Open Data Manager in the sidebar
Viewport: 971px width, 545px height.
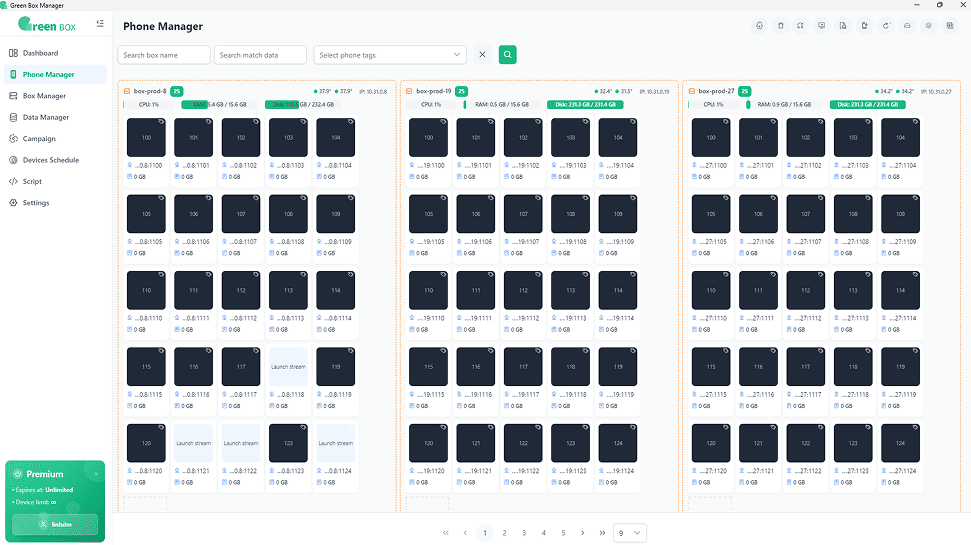tap(55, 117)
